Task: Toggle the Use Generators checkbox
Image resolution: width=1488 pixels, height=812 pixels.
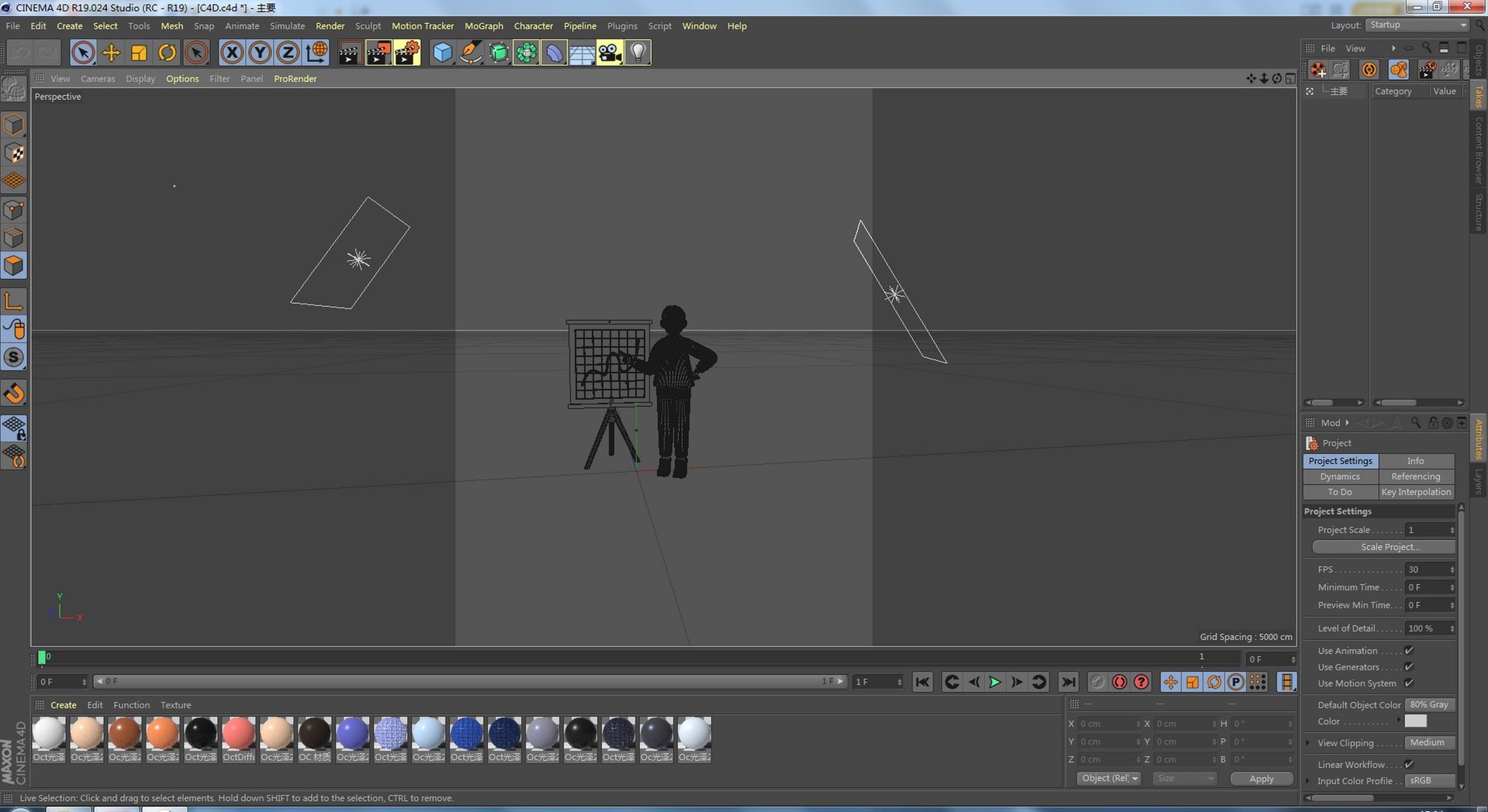Action: pos(1409,667)
